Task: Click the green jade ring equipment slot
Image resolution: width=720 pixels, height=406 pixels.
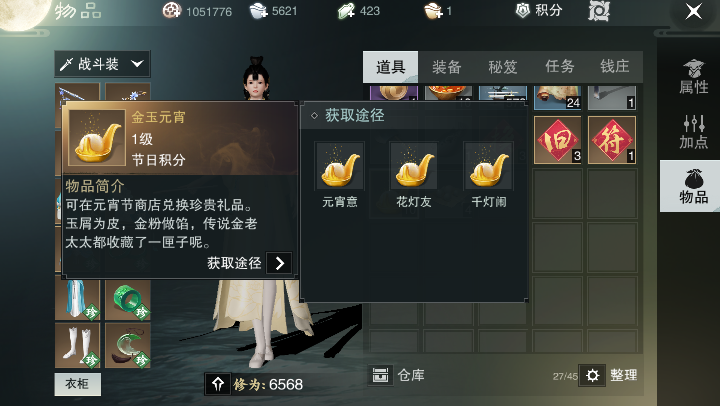Action: click(x=128, y=300)
